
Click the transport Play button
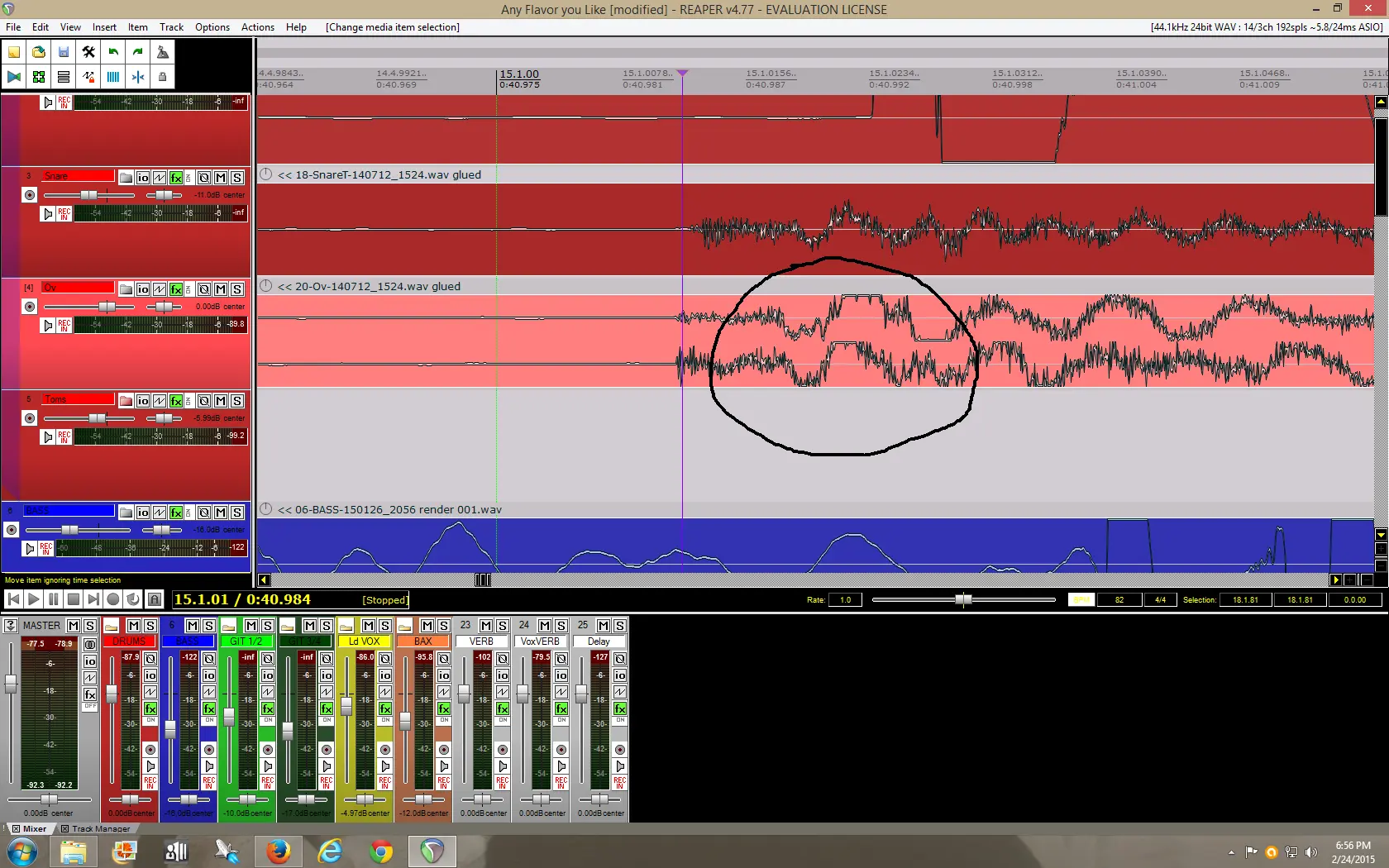[34, 599]
